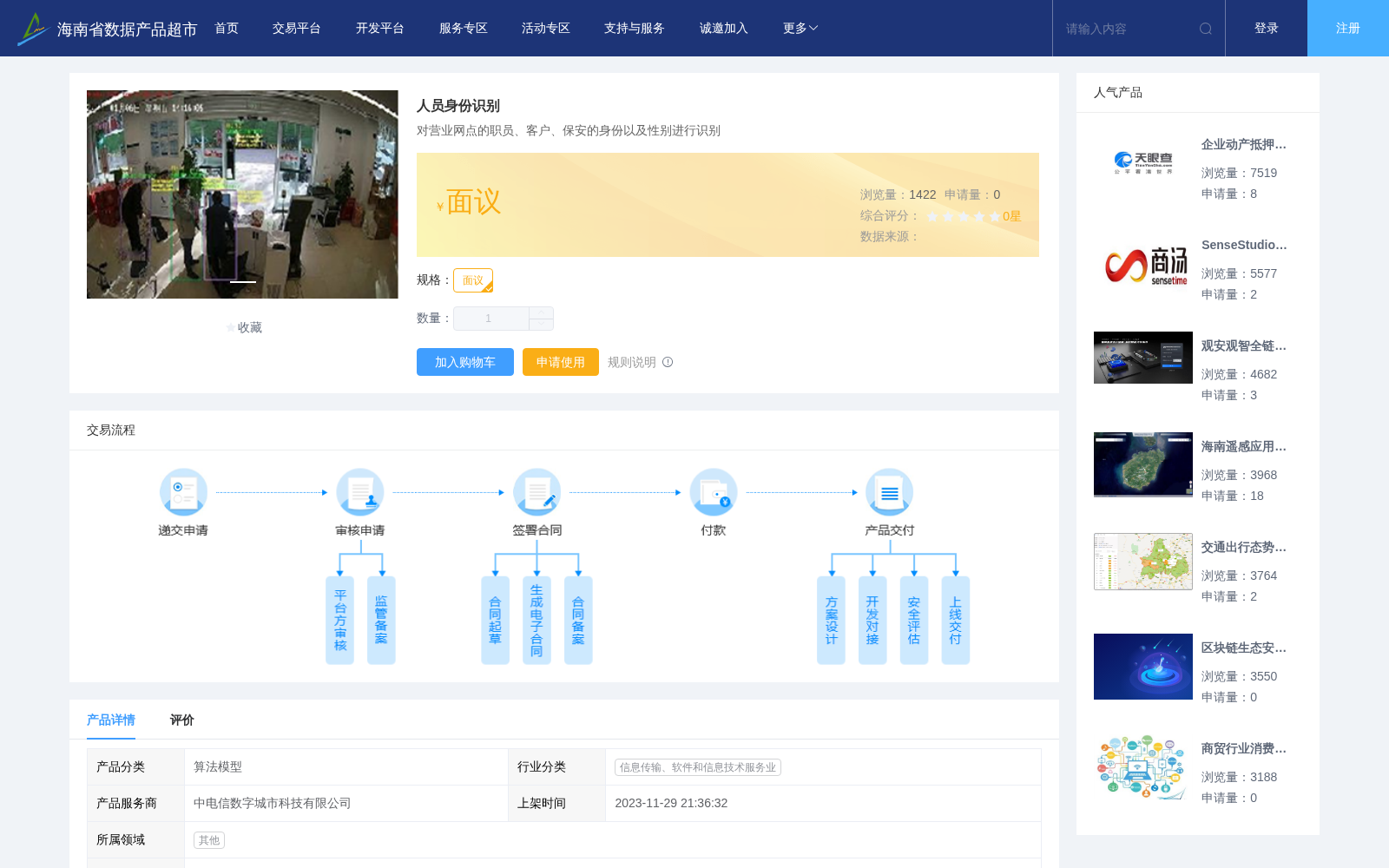Viewport: 1389px width, 868px height.
Task: Open the 诚邀加入 nav item
Action: click(724, 29)
